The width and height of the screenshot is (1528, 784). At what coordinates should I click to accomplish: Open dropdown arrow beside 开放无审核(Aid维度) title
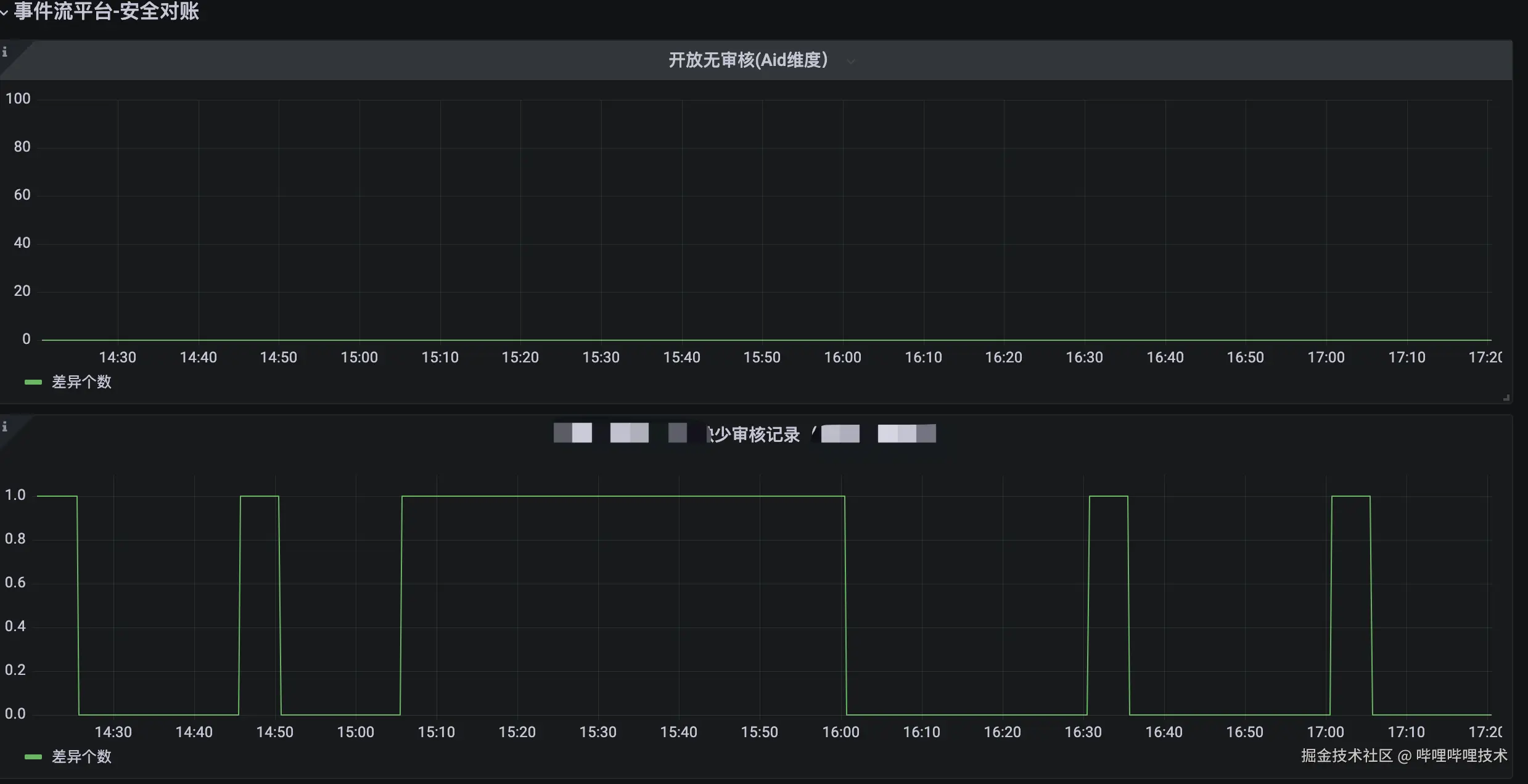point(851,61)
